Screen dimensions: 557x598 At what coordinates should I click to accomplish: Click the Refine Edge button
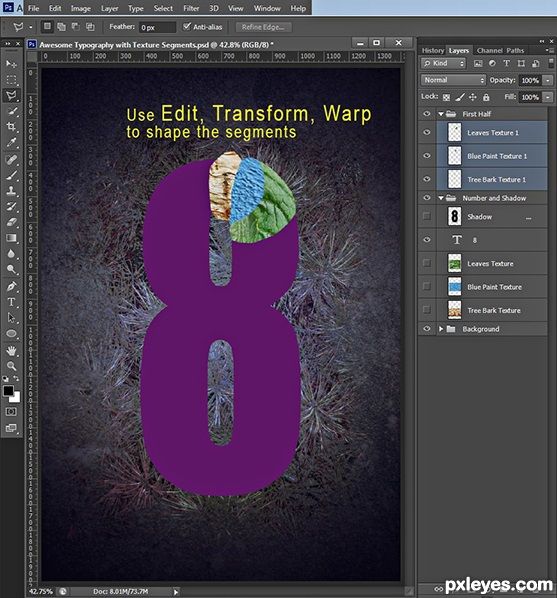click(263, 27)
